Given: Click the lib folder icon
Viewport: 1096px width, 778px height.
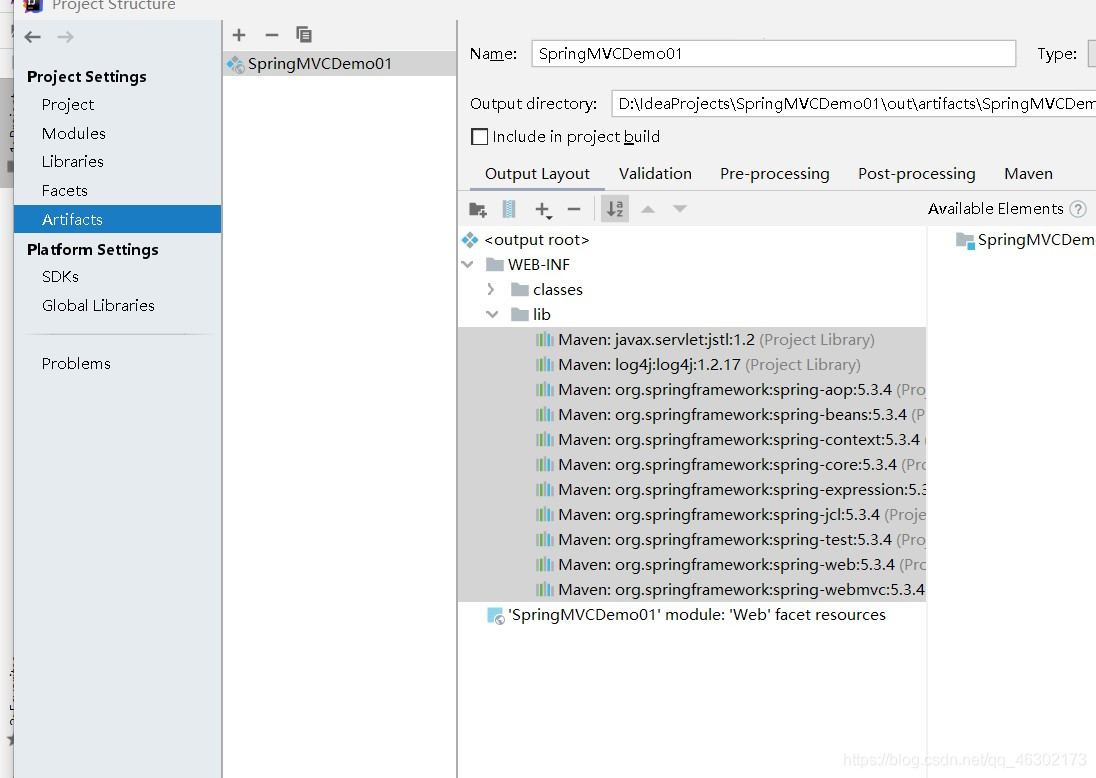Looking at the screenshot, I should click(x=519, y=315).
